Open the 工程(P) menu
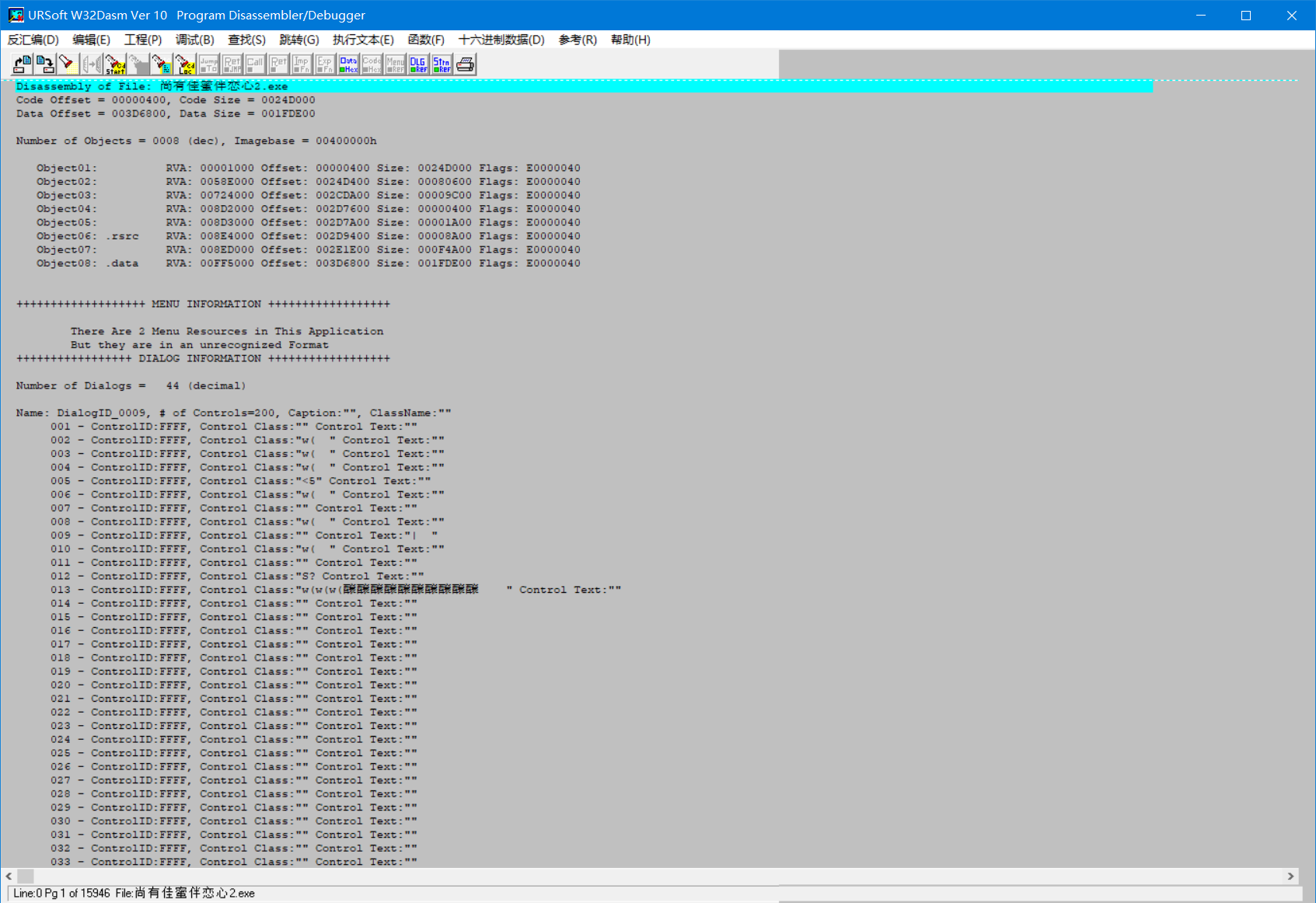The width and height of the screenshot is (1316, 903). pyautogui.click(x=143, y=40)
